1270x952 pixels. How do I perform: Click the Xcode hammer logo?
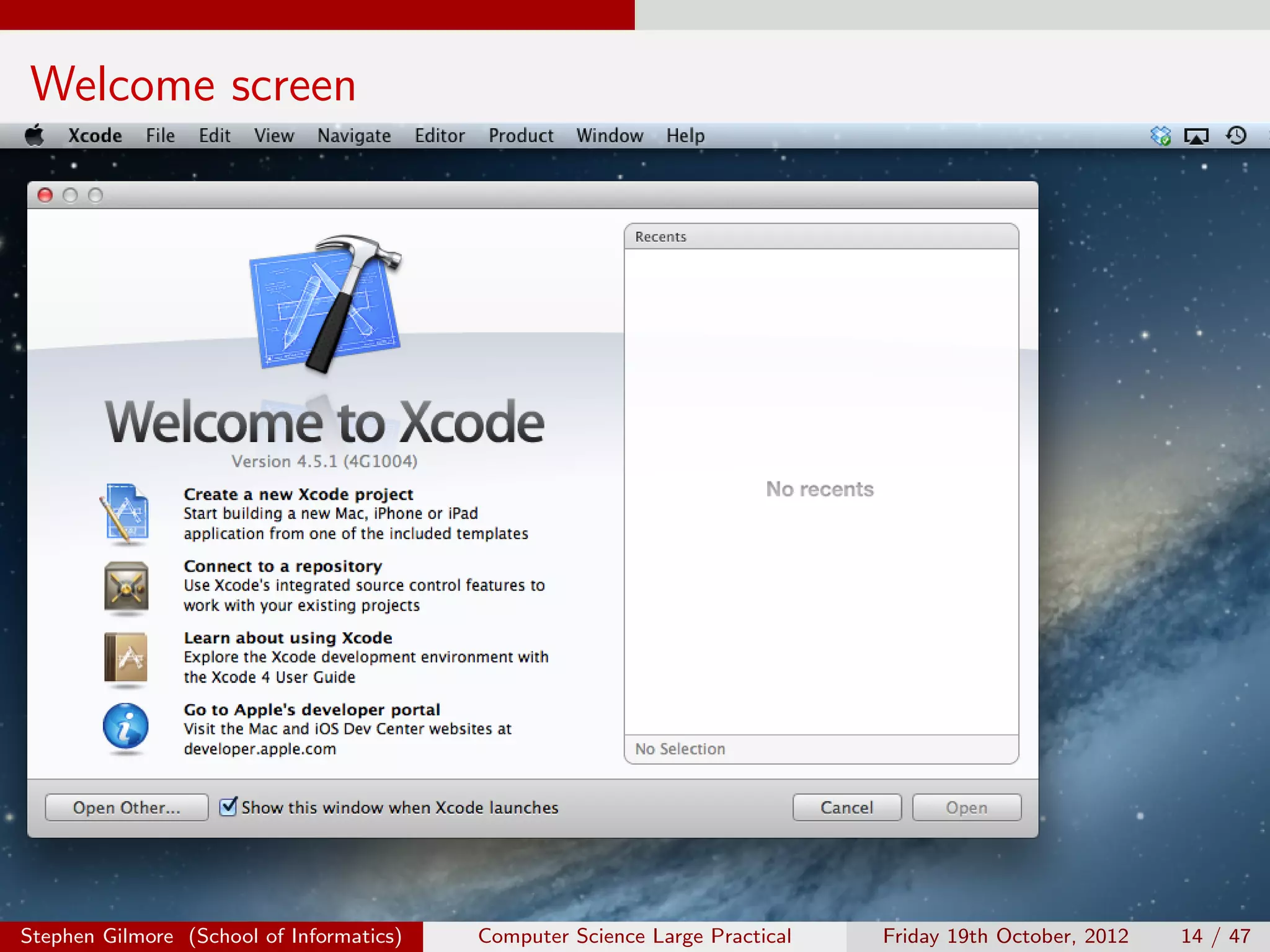click(x=326, y=304)
